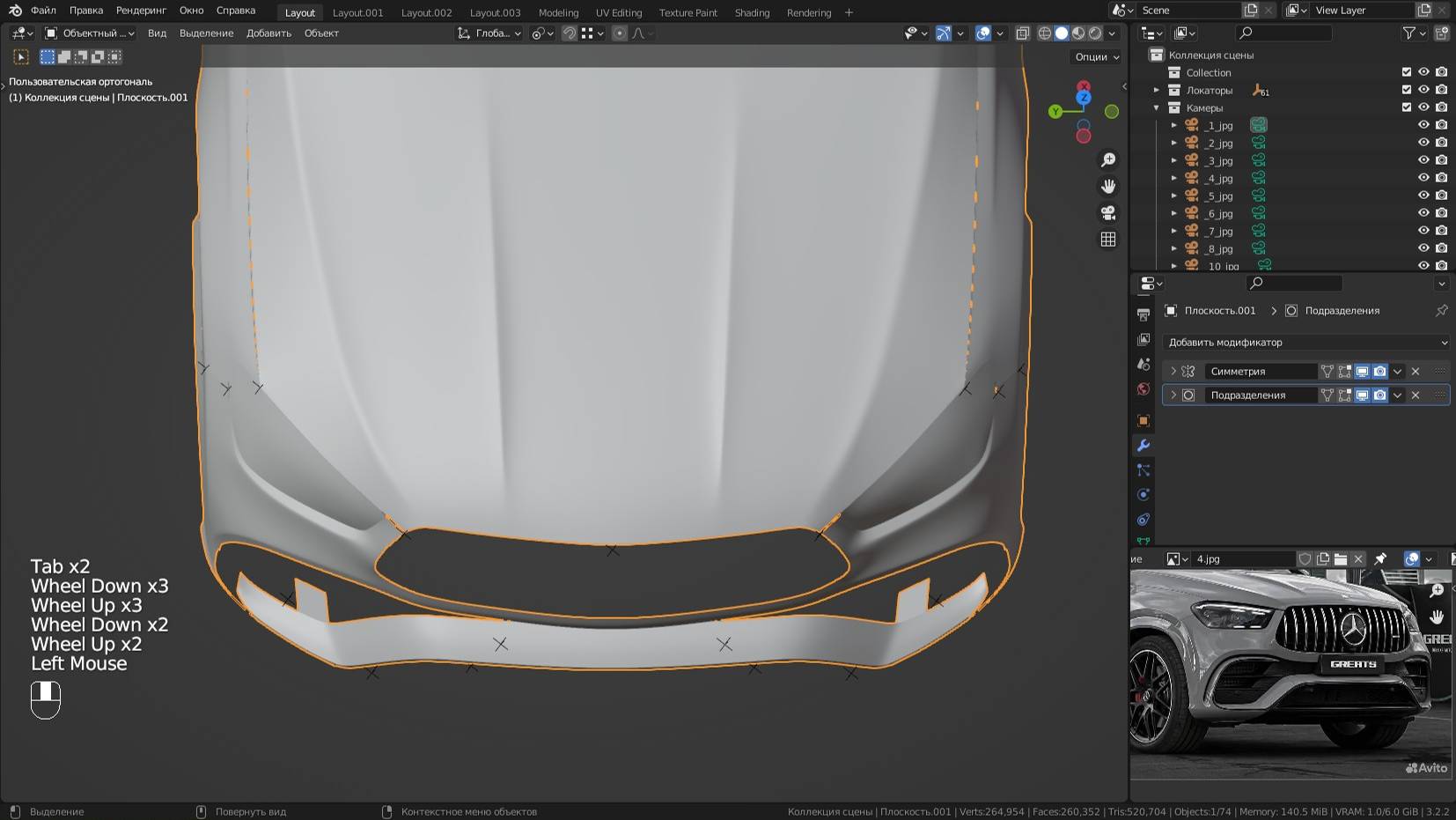Click the green Y axis on navigation gizmo
The image size is (1456, 820).
click(1055, 112)
